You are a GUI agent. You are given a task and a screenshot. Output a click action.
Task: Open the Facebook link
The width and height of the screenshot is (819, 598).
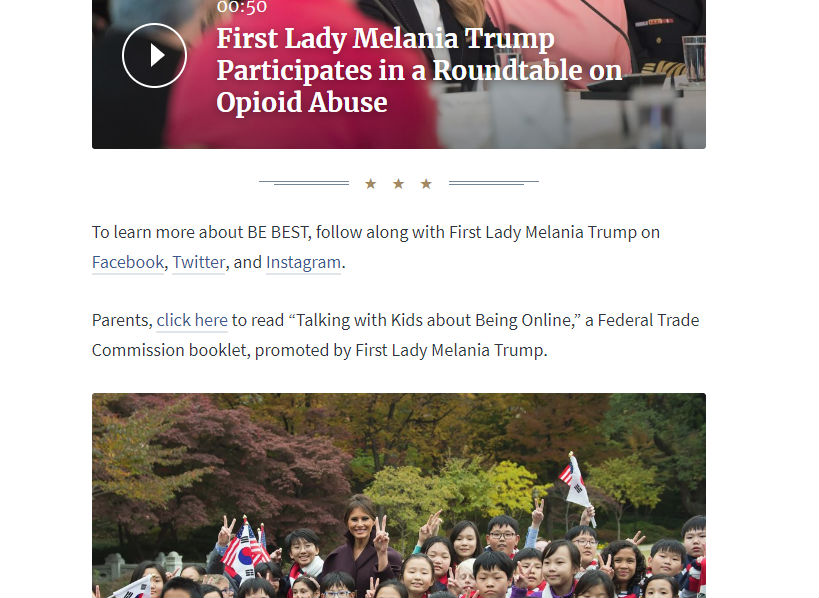pos(128,262)
